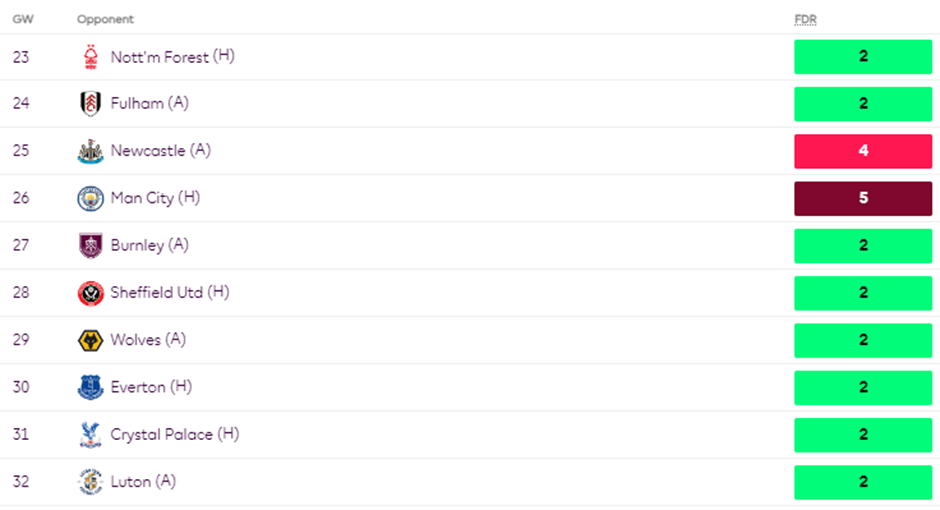This screenshot has width=940, height=510.
Task: Click the Wolves club logo
Action: pos(91,340)
